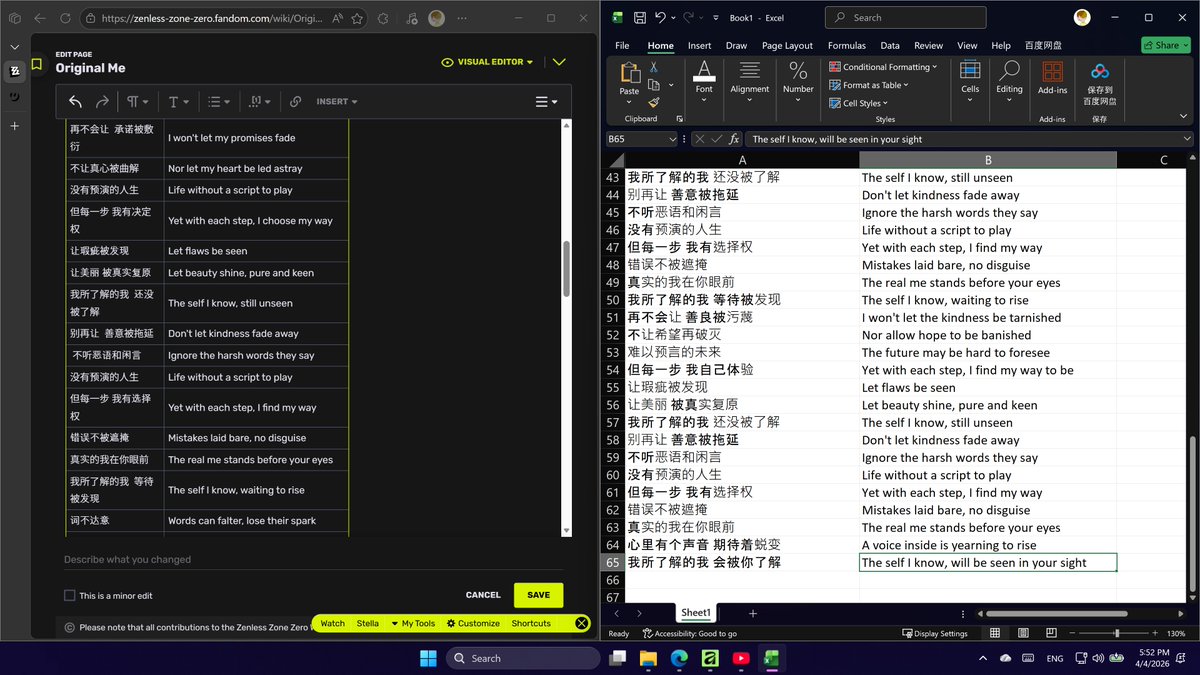
Task: Open Excel File menu
Action: (x=622, y=45)
